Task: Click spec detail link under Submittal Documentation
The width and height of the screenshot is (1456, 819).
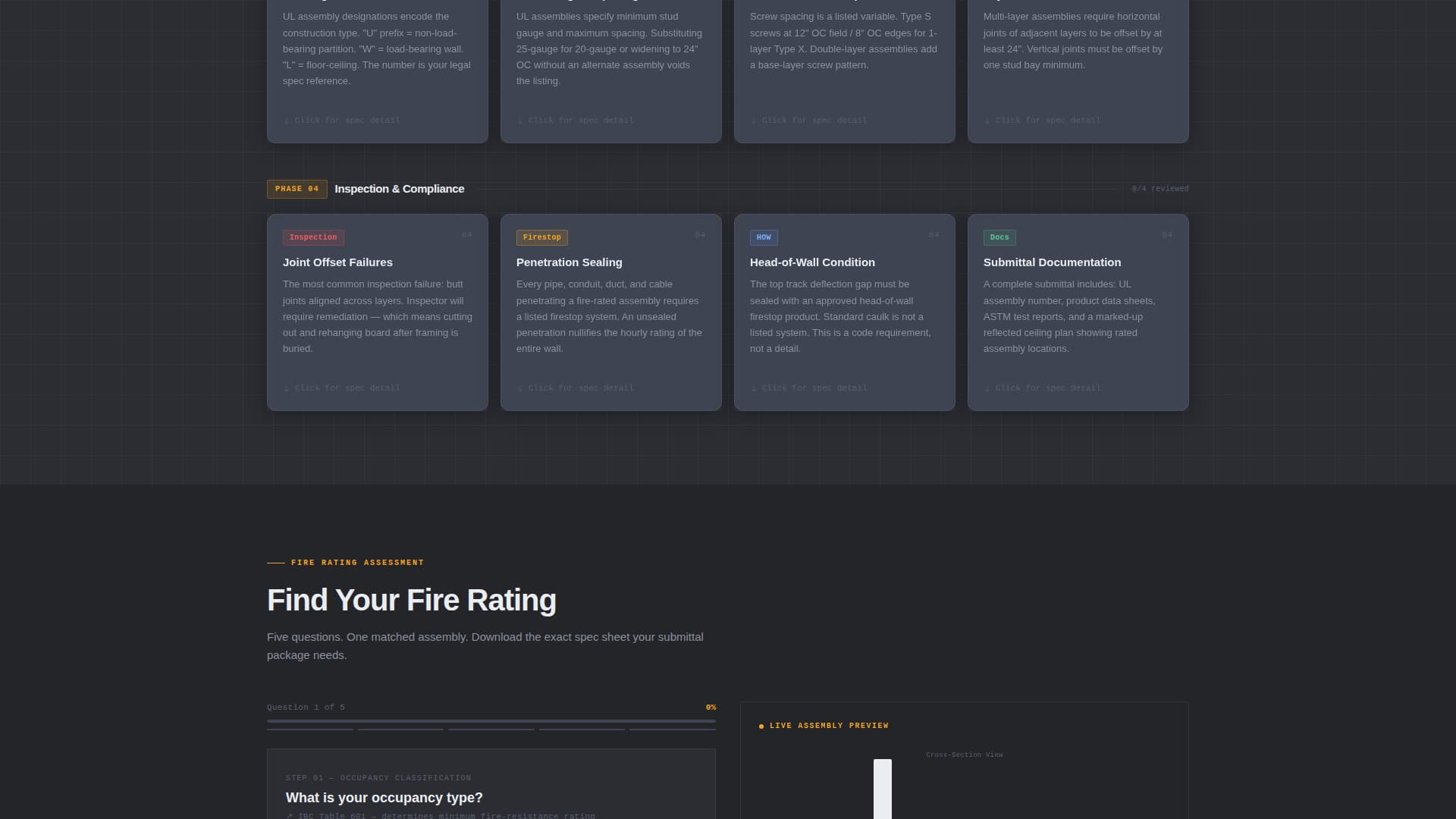Action: [x=1043, y=388]
